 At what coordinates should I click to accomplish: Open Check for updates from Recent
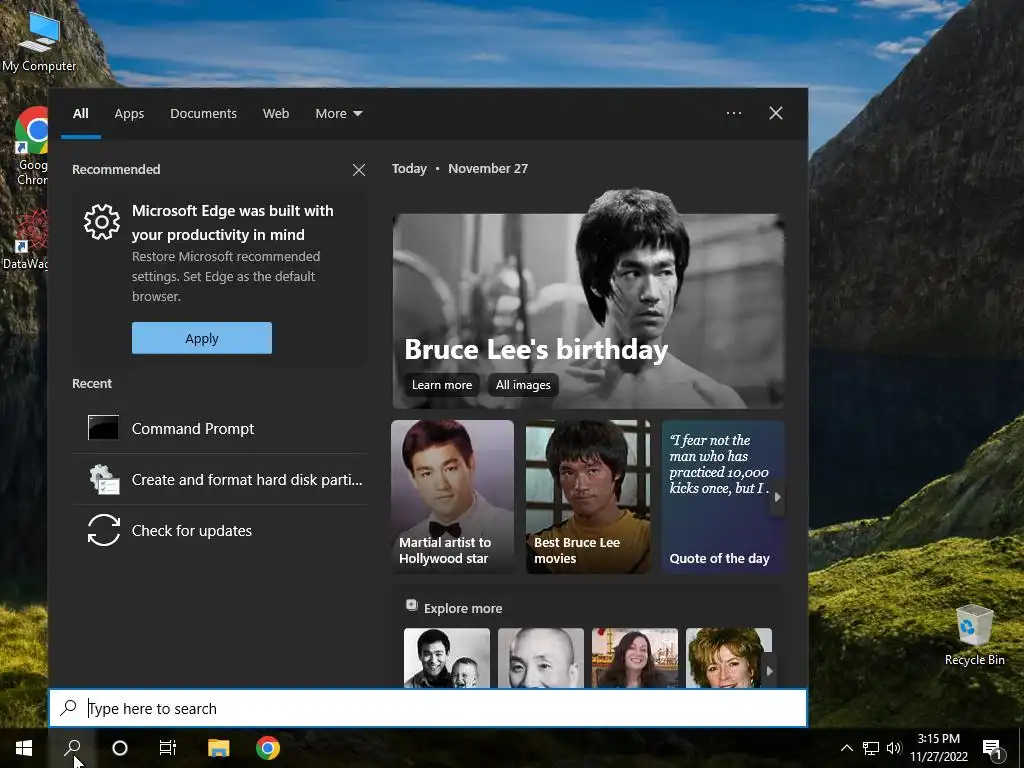(x=220, y=530)
